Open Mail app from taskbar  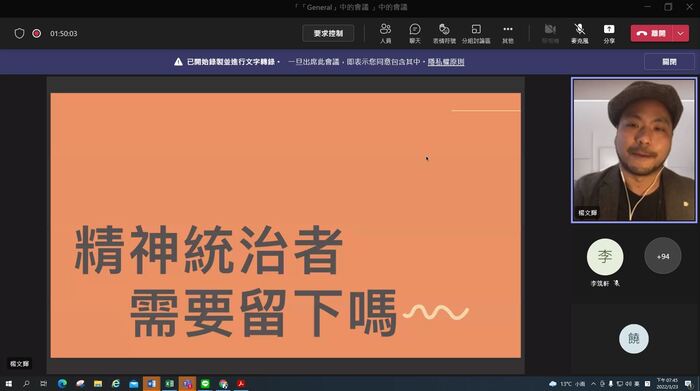coord(133,383)
